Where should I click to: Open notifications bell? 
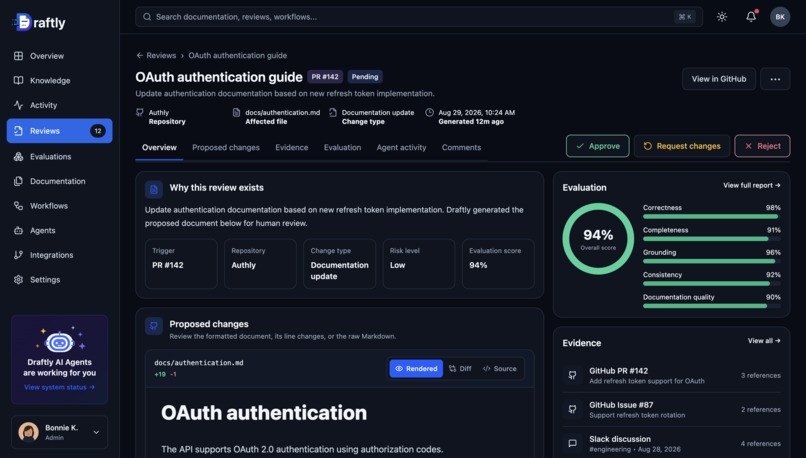(751, 16)
